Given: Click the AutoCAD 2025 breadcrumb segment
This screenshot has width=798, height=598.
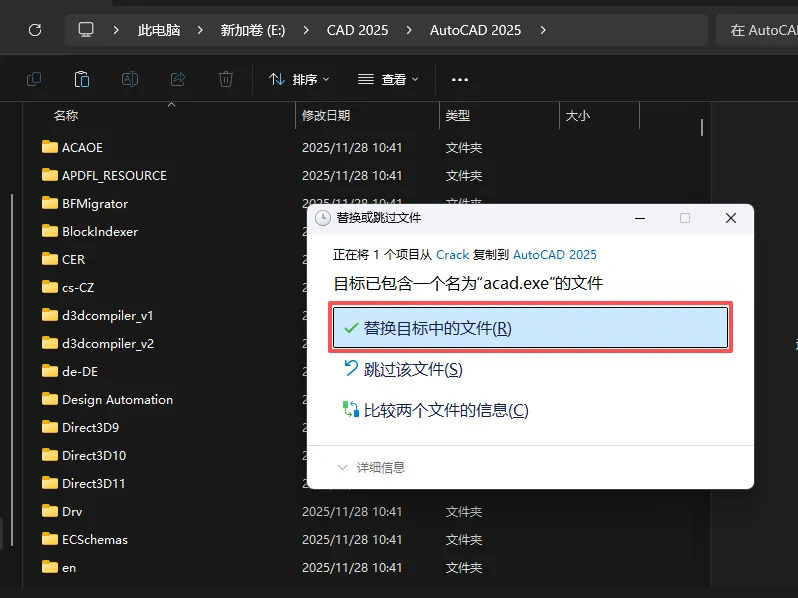Looking at the screenshot, I should (x=475, y=30).
